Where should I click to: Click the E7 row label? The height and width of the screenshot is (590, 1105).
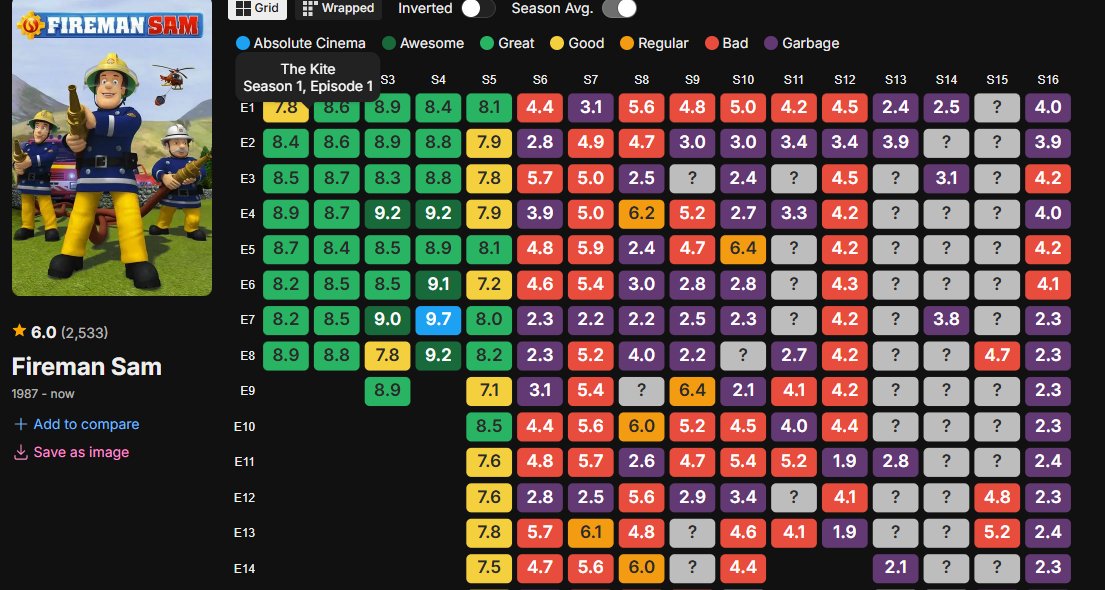pyautogui.click(x=247, y=320)
